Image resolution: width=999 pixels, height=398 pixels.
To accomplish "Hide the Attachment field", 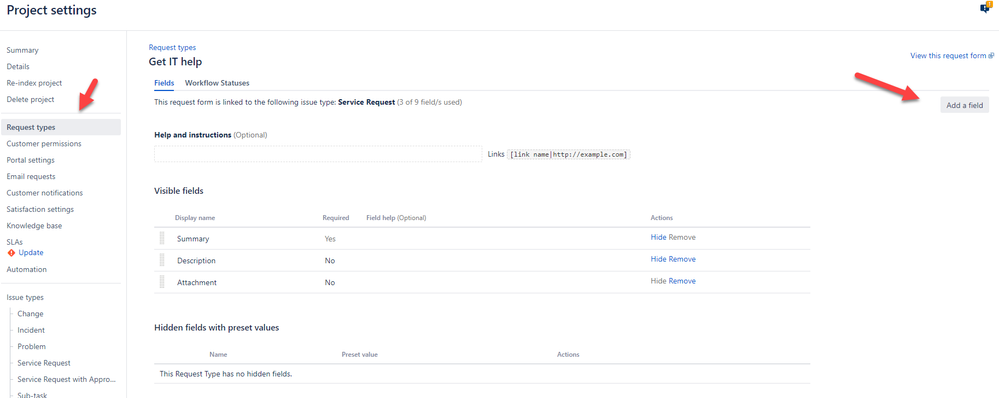I will [658, 281].
